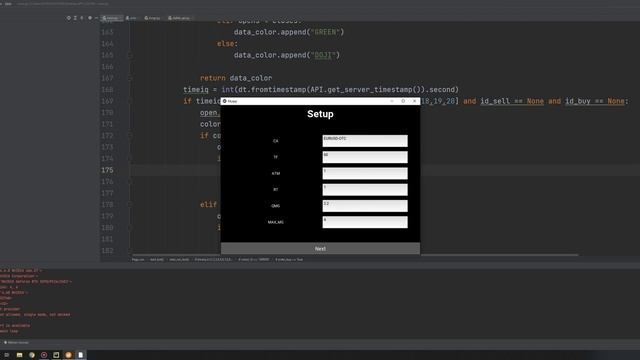Hide the project panel with minus icon
Screen dimensions: 640x360
pos(96,18)
